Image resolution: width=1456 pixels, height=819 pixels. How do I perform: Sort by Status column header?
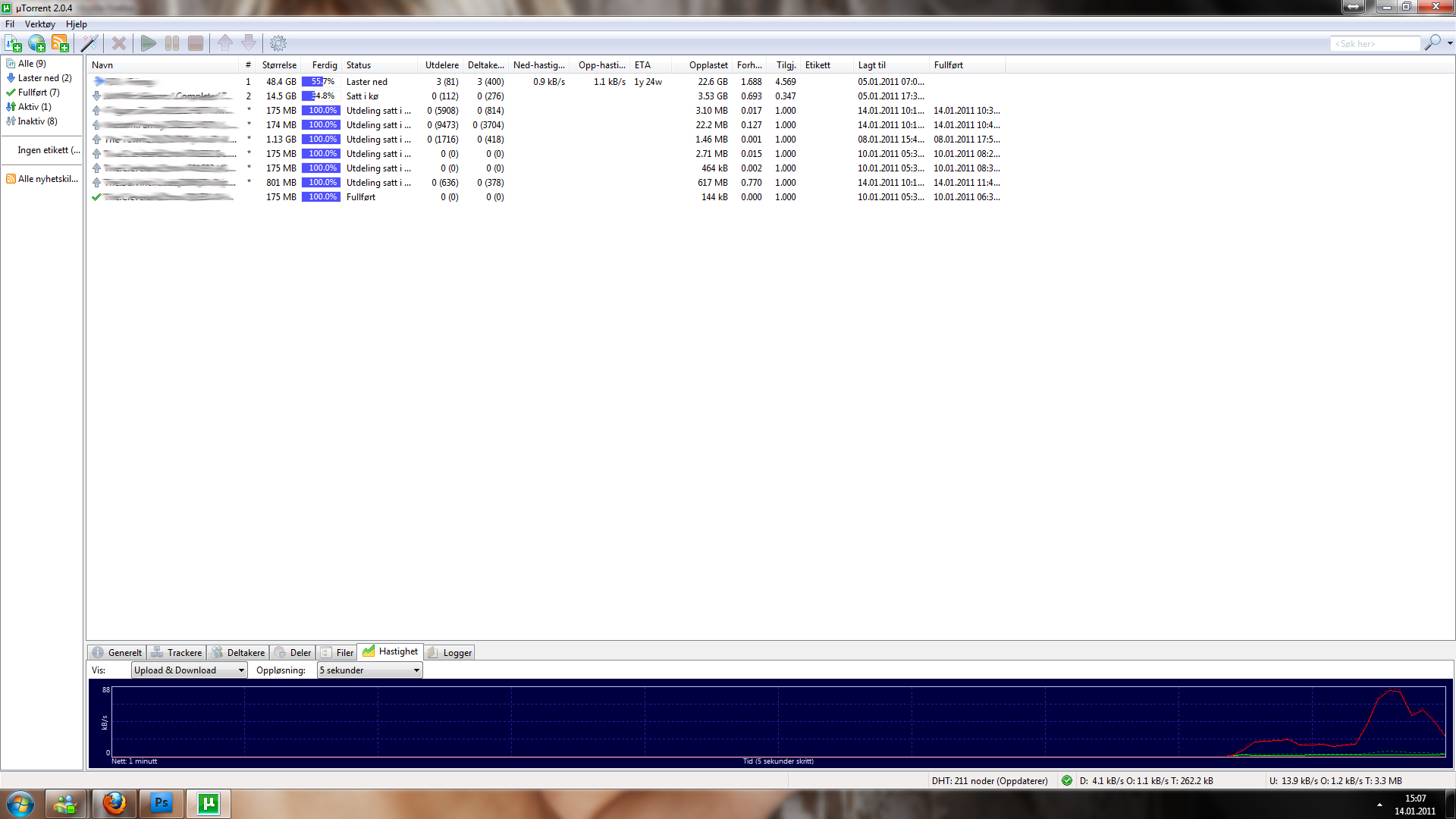(379, 65)
